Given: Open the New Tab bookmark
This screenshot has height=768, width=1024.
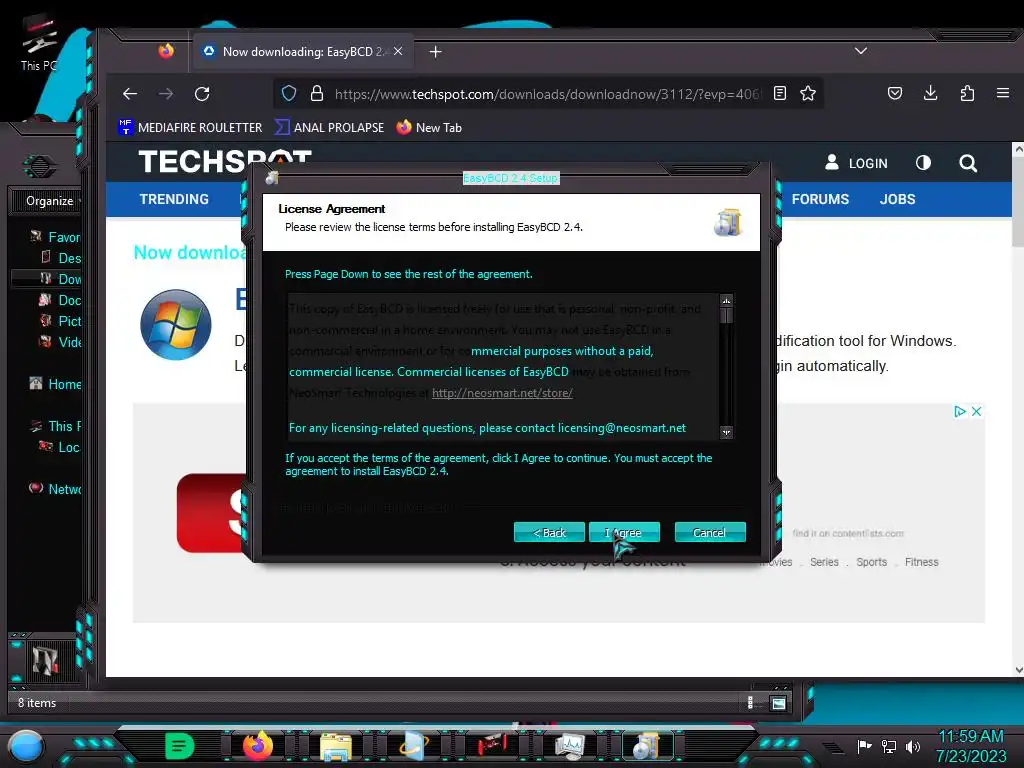Looking at the screenshot, I should (x=429, y=127).
